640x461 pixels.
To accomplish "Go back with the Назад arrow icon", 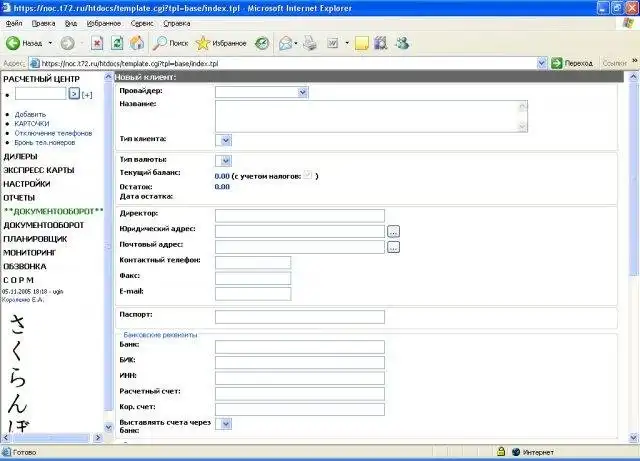I will point(13,43).
